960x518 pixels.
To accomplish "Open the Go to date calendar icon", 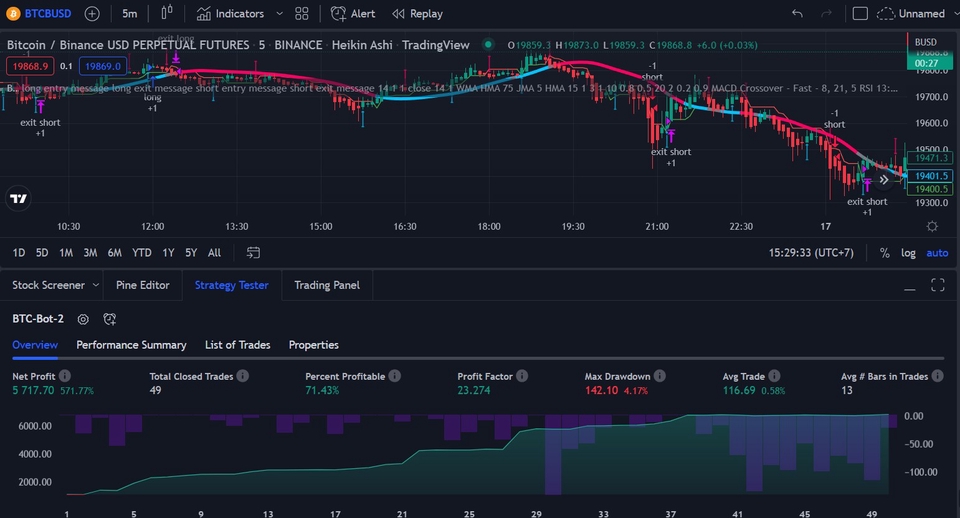I will pos(253,253).
